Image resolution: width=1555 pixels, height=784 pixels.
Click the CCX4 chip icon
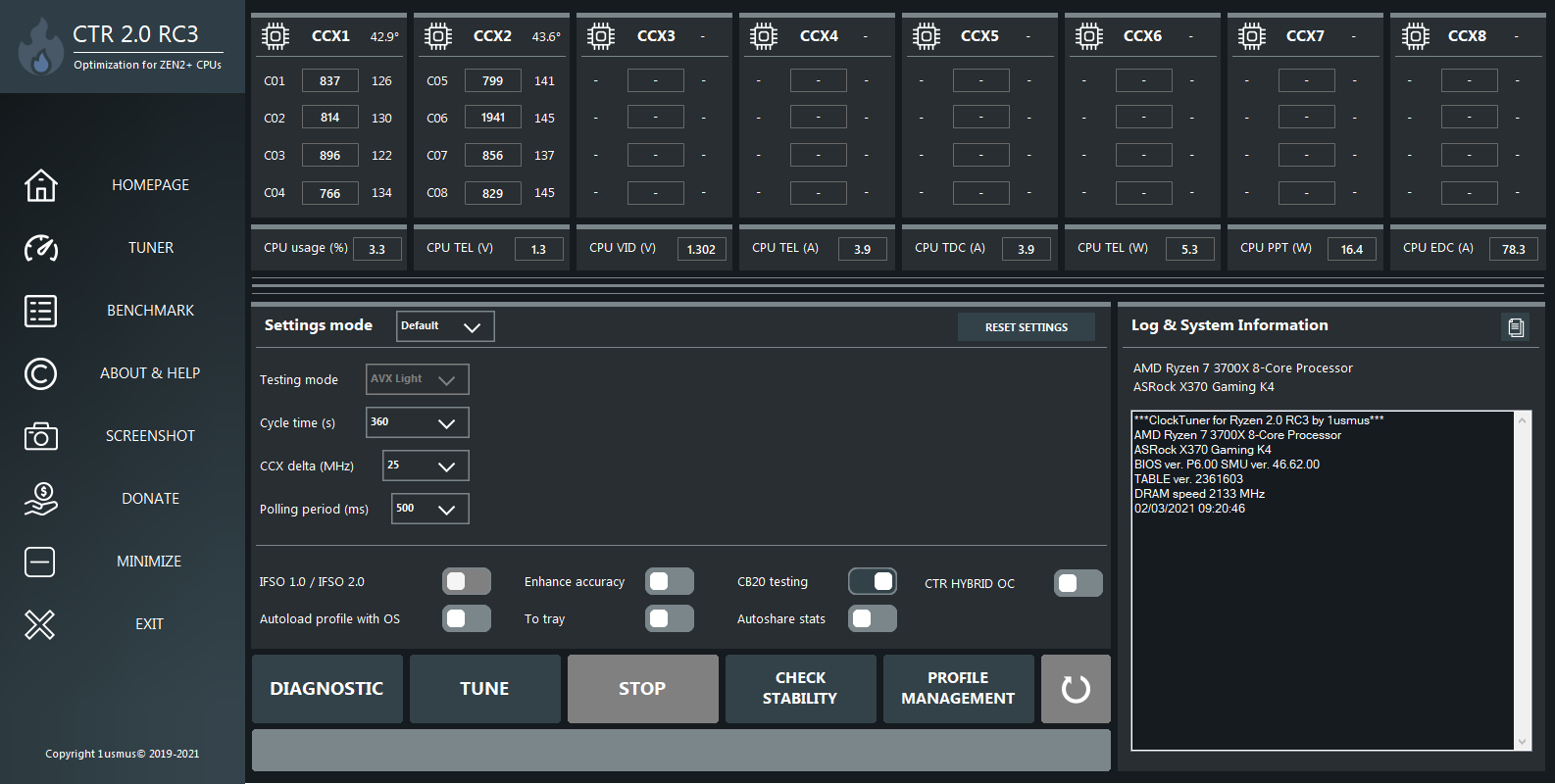point(764,36)
